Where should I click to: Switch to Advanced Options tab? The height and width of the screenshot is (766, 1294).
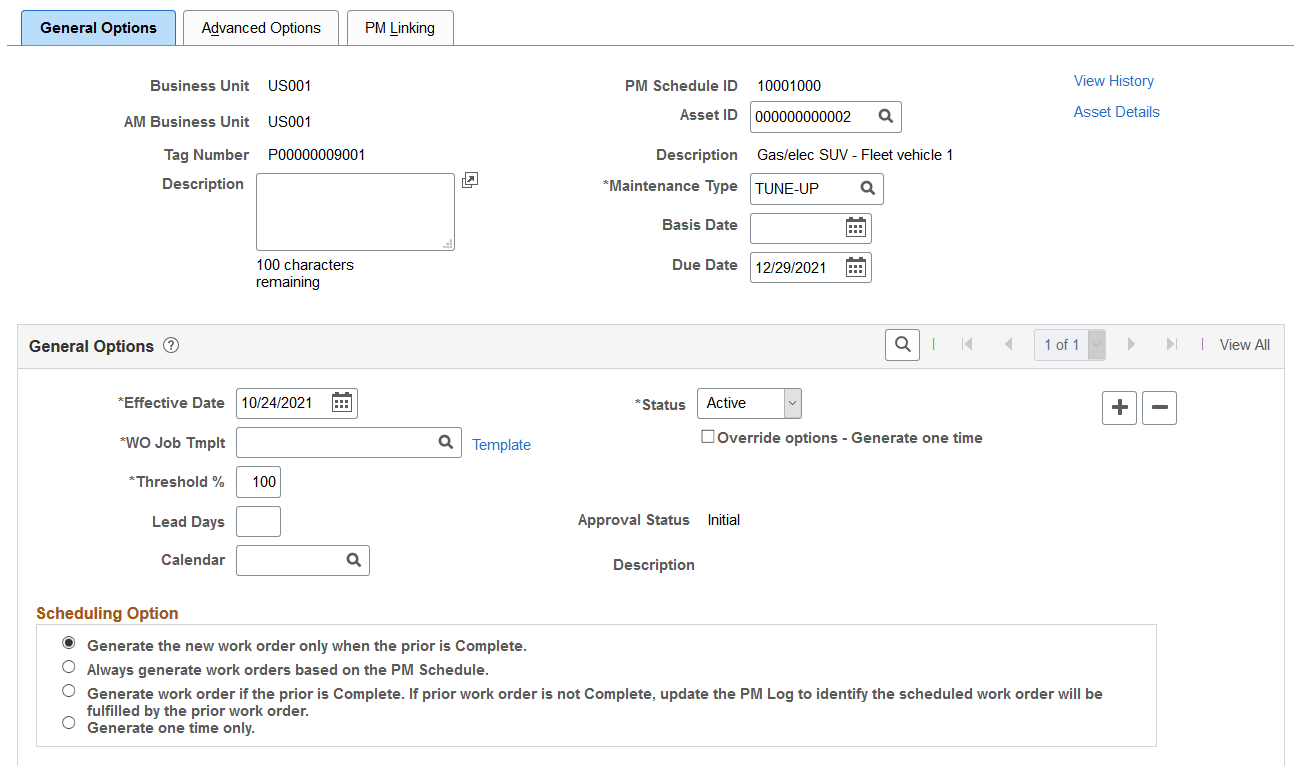coord(261,28)
